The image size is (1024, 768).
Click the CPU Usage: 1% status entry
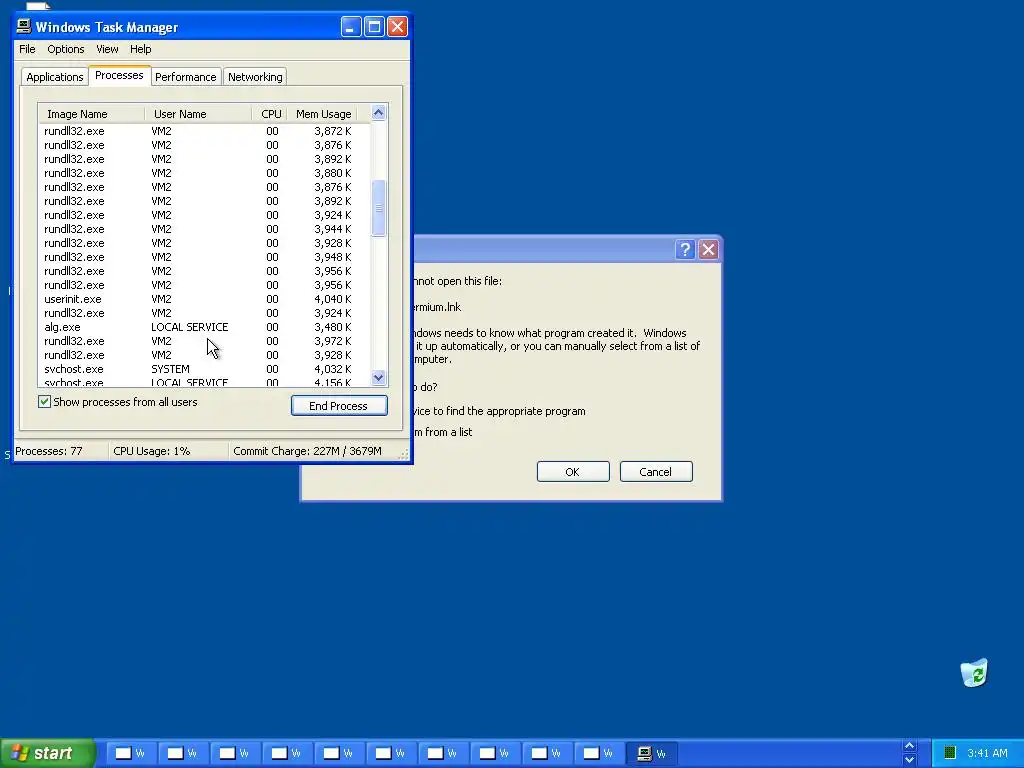[152, 451]
